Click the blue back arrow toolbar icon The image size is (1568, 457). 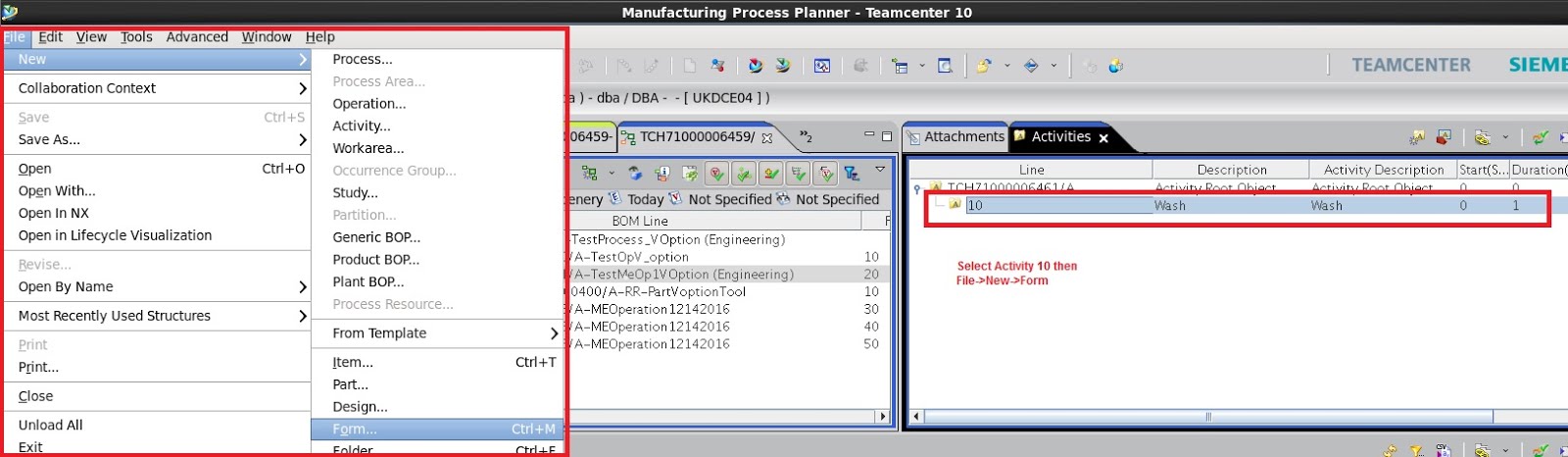(1031, 66)
